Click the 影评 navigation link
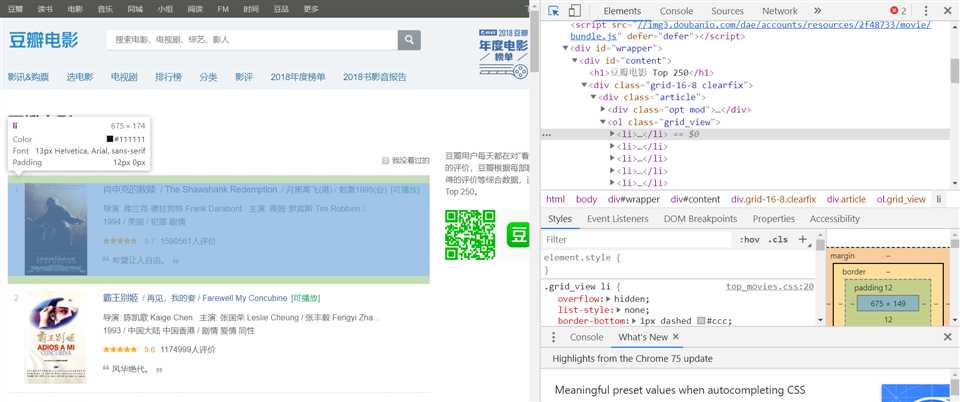Viewport: 960px width, 402px height. (244, 77)
